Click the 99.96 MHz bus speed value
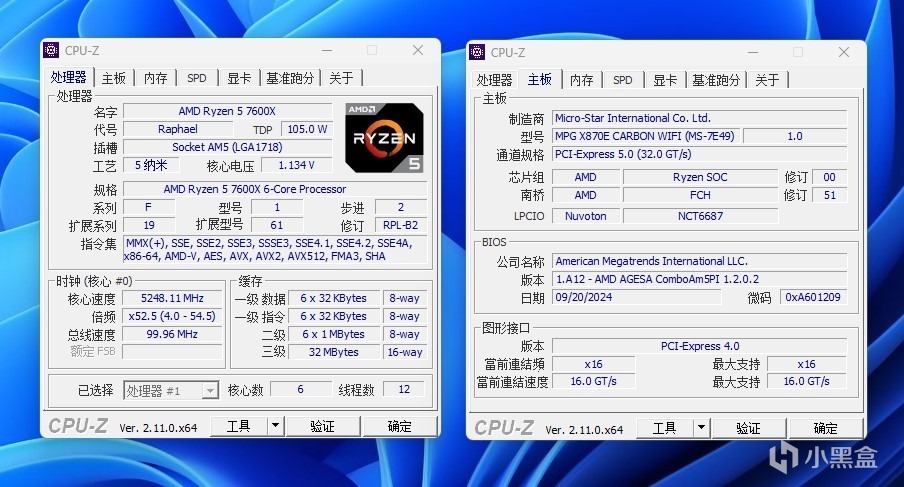This screenshot has width=904, height=487. click(x=172, y=334)
